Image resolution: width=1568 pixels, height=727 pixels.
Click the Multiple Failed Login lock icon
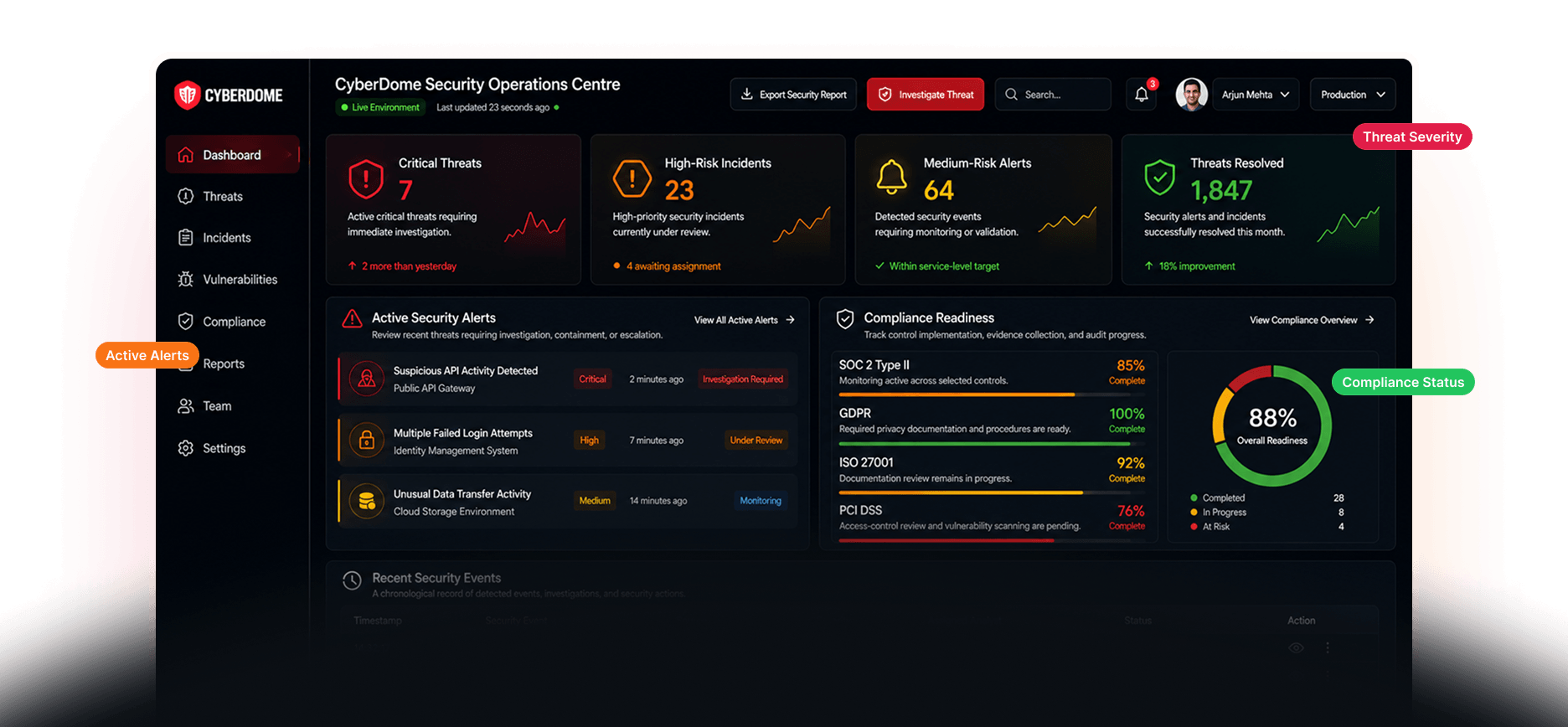367,441
